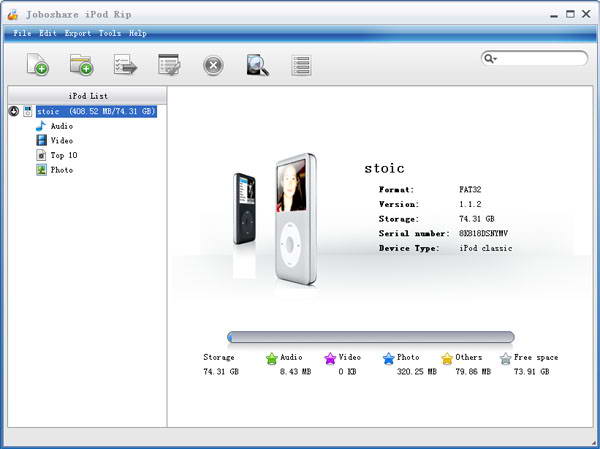The height and width of the screenshot is (449, 600).
Task: Click the 73.91 GB free space value
Action: click(532, 372)
